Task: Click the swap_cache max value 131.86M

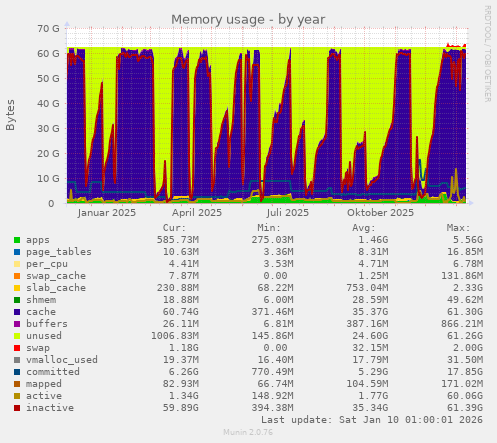Action: click(462, 276)
